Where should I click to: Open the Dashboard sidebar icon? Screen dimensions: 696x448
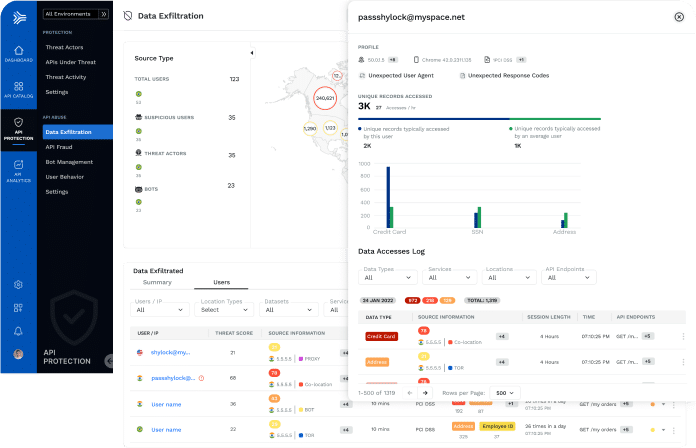[17, 53]
